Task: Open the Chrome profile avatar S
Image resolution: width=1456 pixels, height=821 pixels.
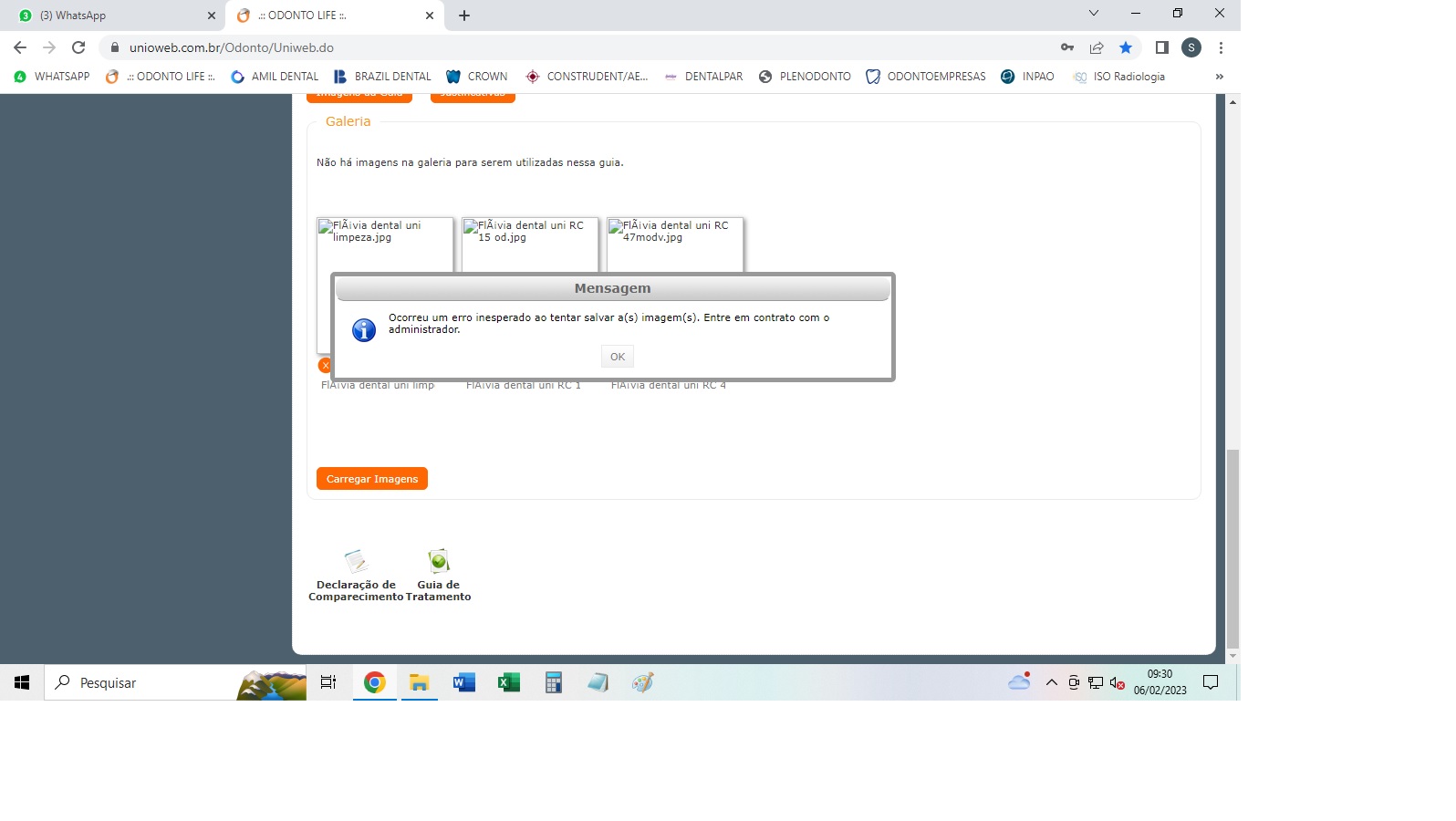Action: click(1191, 47)
